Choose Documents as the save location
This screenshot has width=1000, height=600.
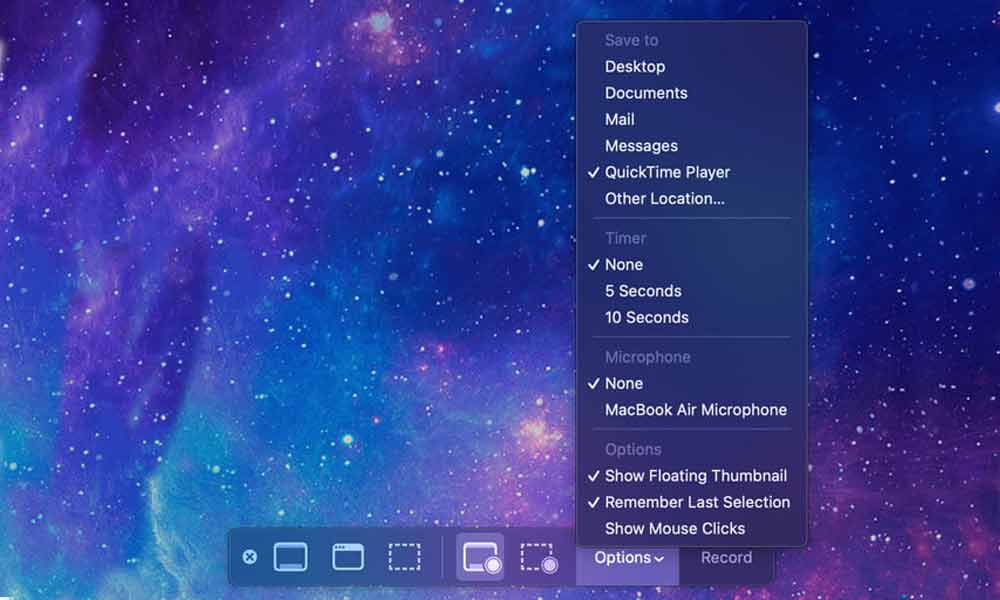[x=646, y=93]
